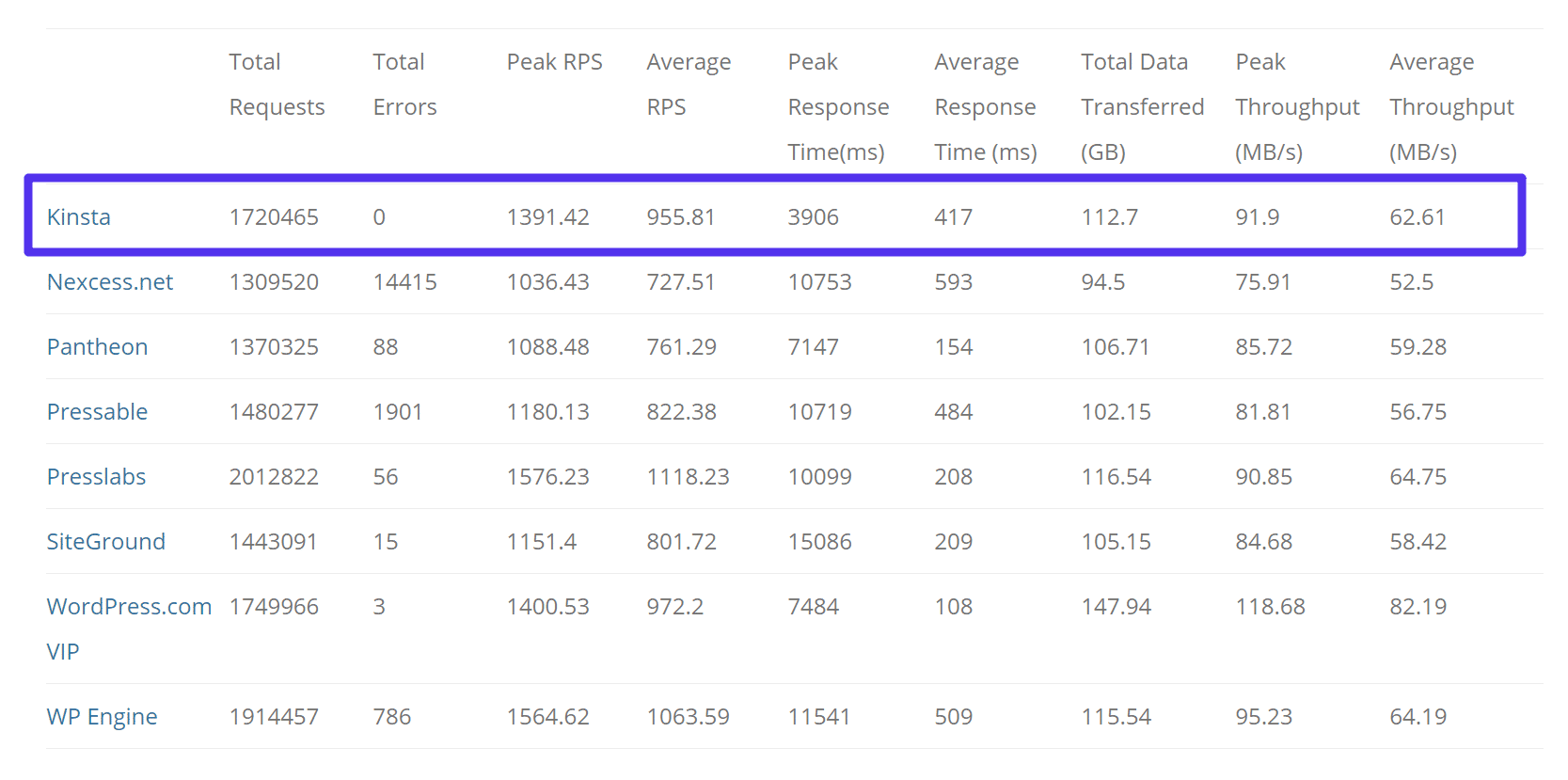Select the Average RPS column header
The height and width of the screenshot is (780, 1568).
click(x=688, y=85)
